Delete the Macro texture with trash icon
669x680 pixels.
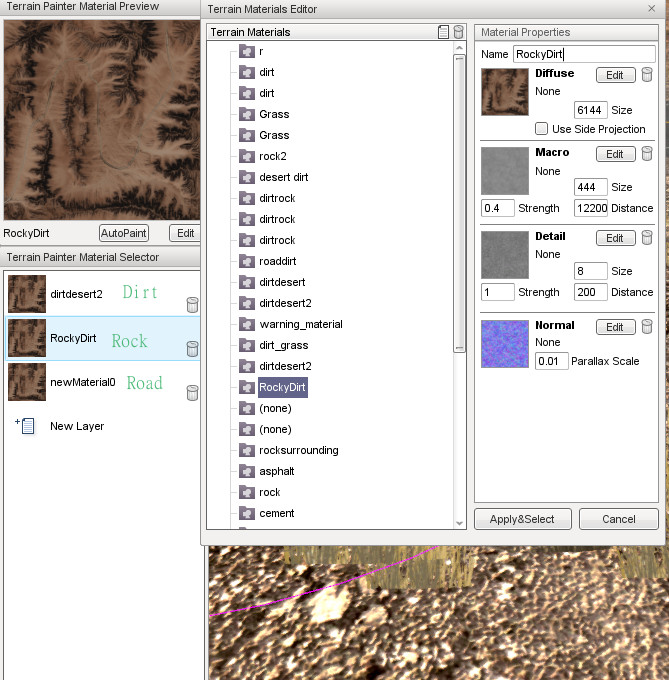tap(646, 154)
